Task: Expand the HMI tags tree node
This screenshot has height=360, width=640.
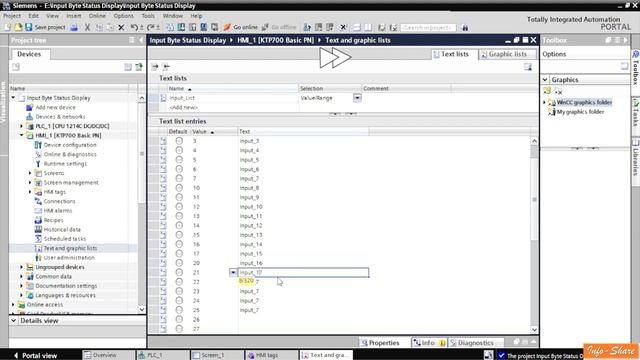Action: tap(30, 192)
